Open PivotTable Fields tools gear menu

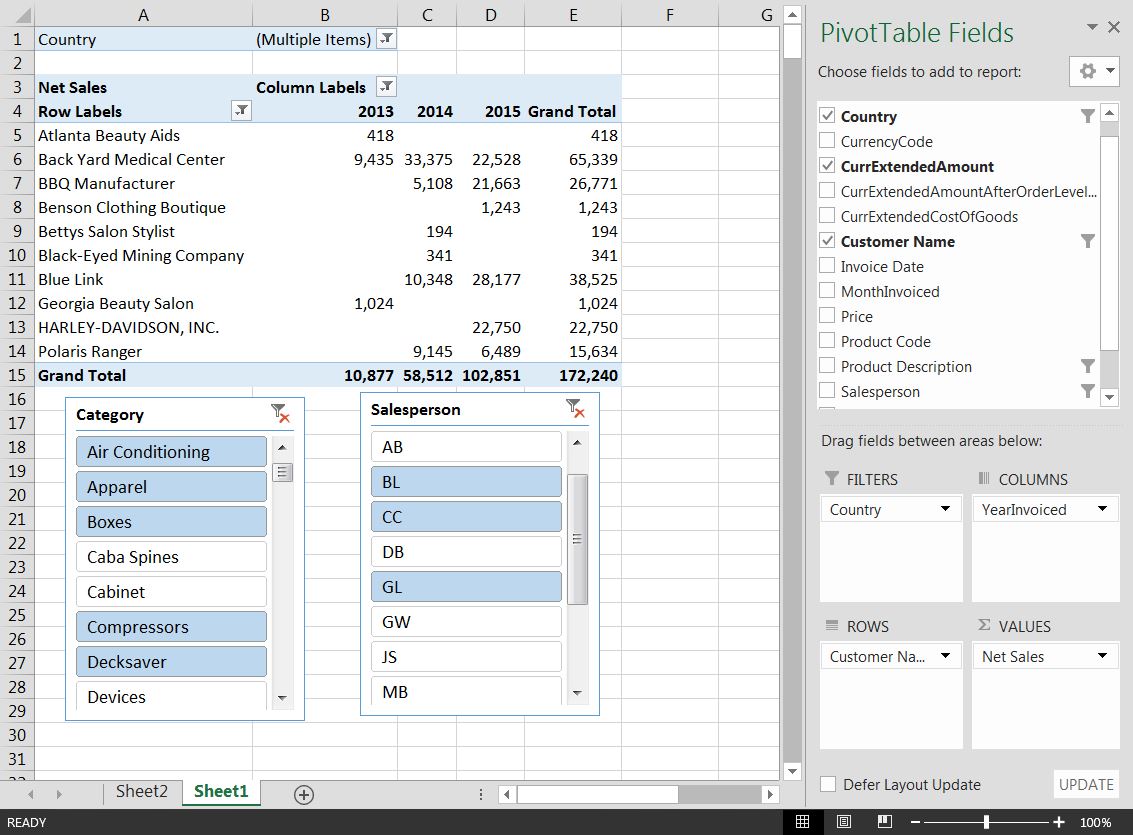pyautogui.click(x=1093, y=72)
